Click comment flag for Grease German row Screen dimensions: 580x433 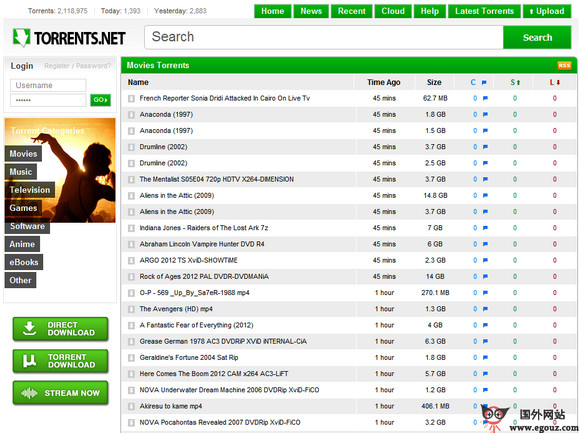point(485,341)
